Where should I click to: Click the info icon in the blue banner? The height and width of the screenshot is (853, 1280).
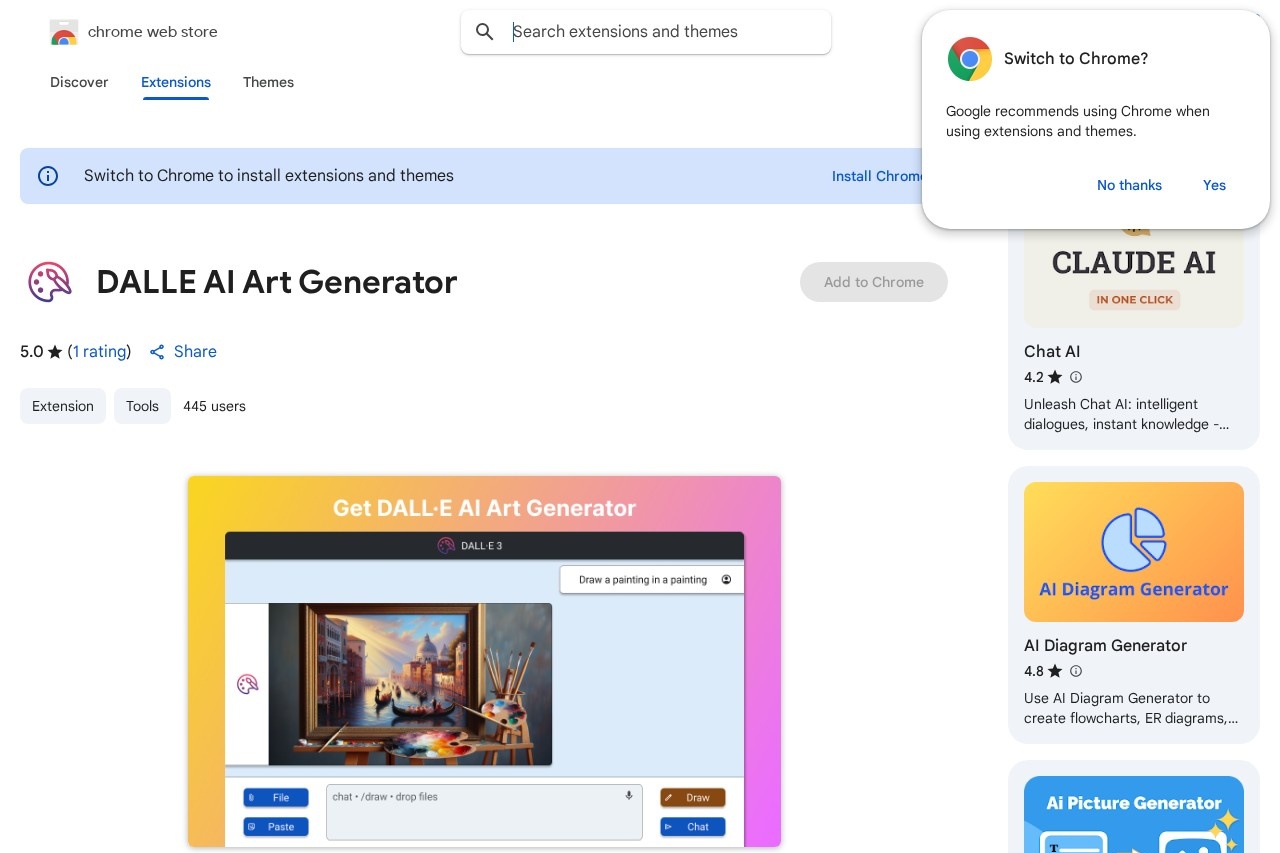(x=48, y=176)
